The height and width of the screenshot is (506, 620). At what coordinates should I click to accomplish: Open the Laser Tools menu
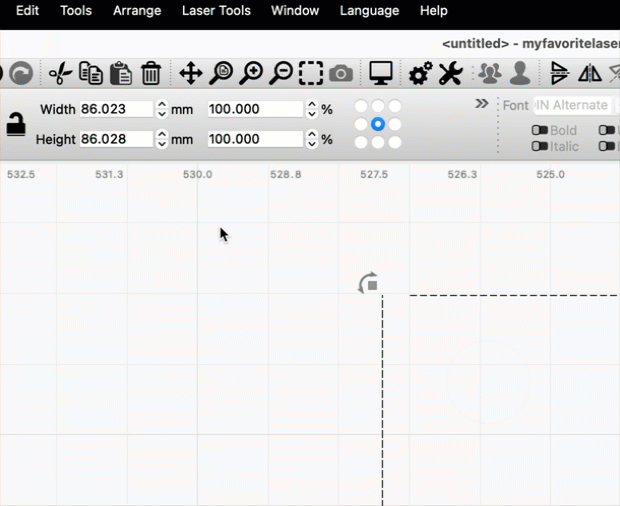coord(216,11)
